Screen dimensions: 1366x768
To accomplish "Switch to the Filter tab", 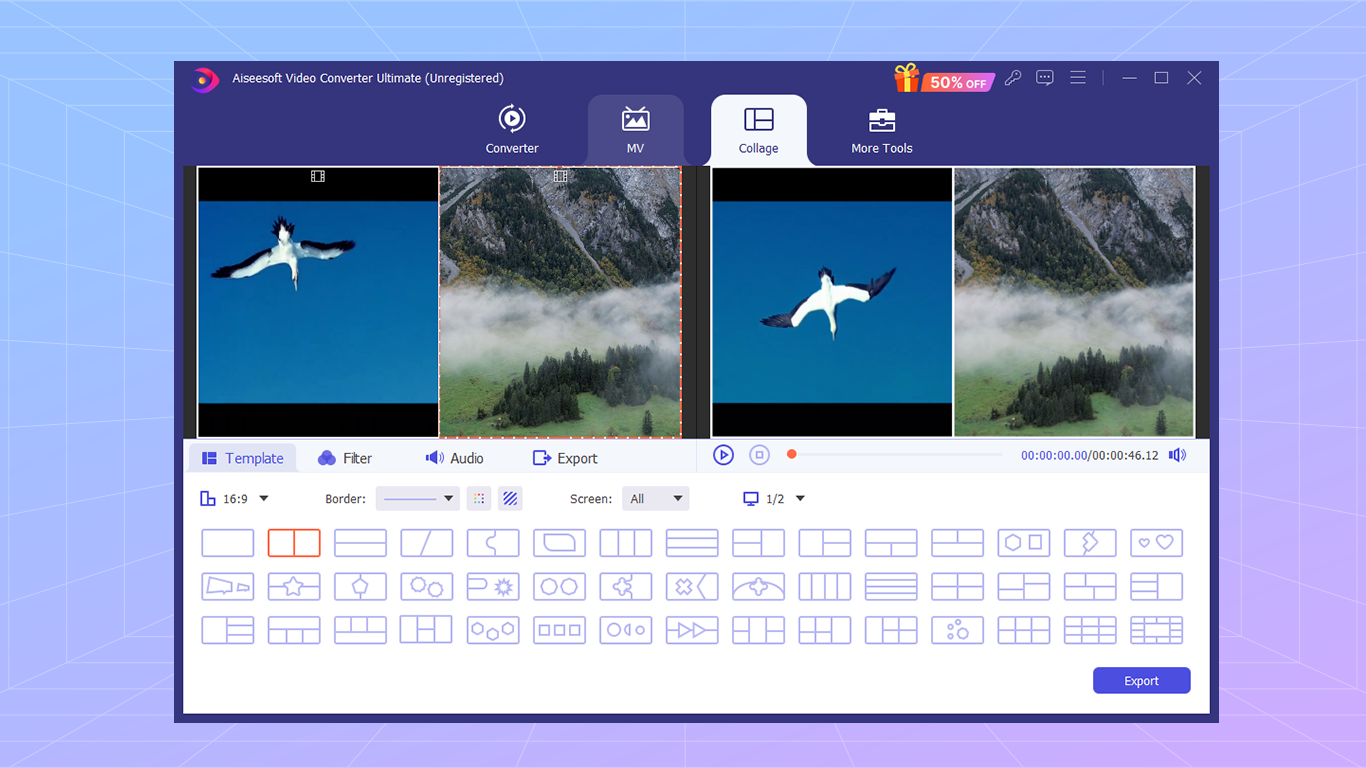I will [x=344, y=457].
